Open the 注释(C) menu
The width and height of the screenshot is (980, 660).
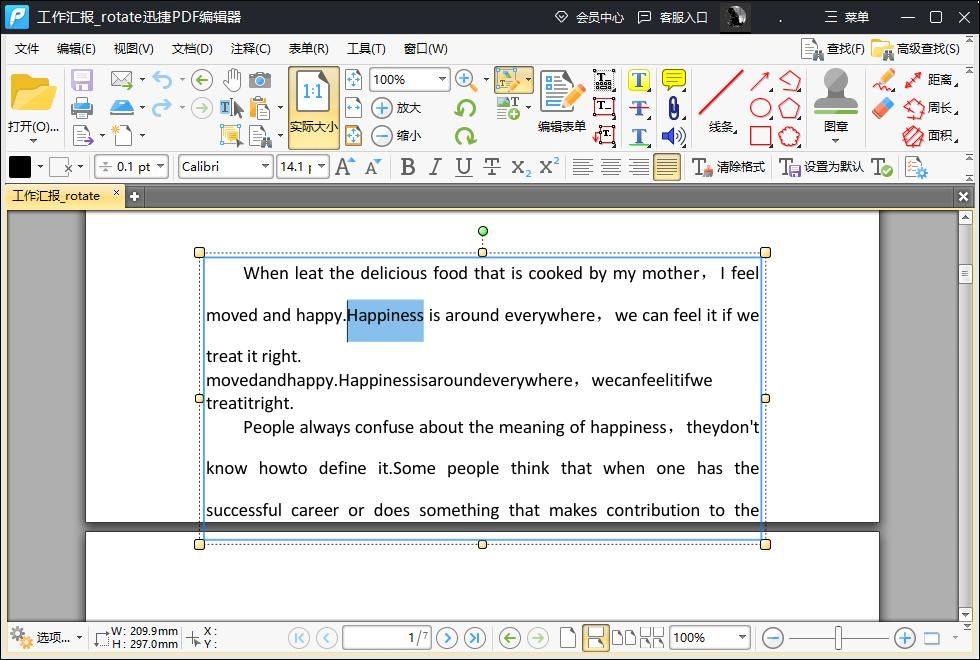(x=250, y=48)
